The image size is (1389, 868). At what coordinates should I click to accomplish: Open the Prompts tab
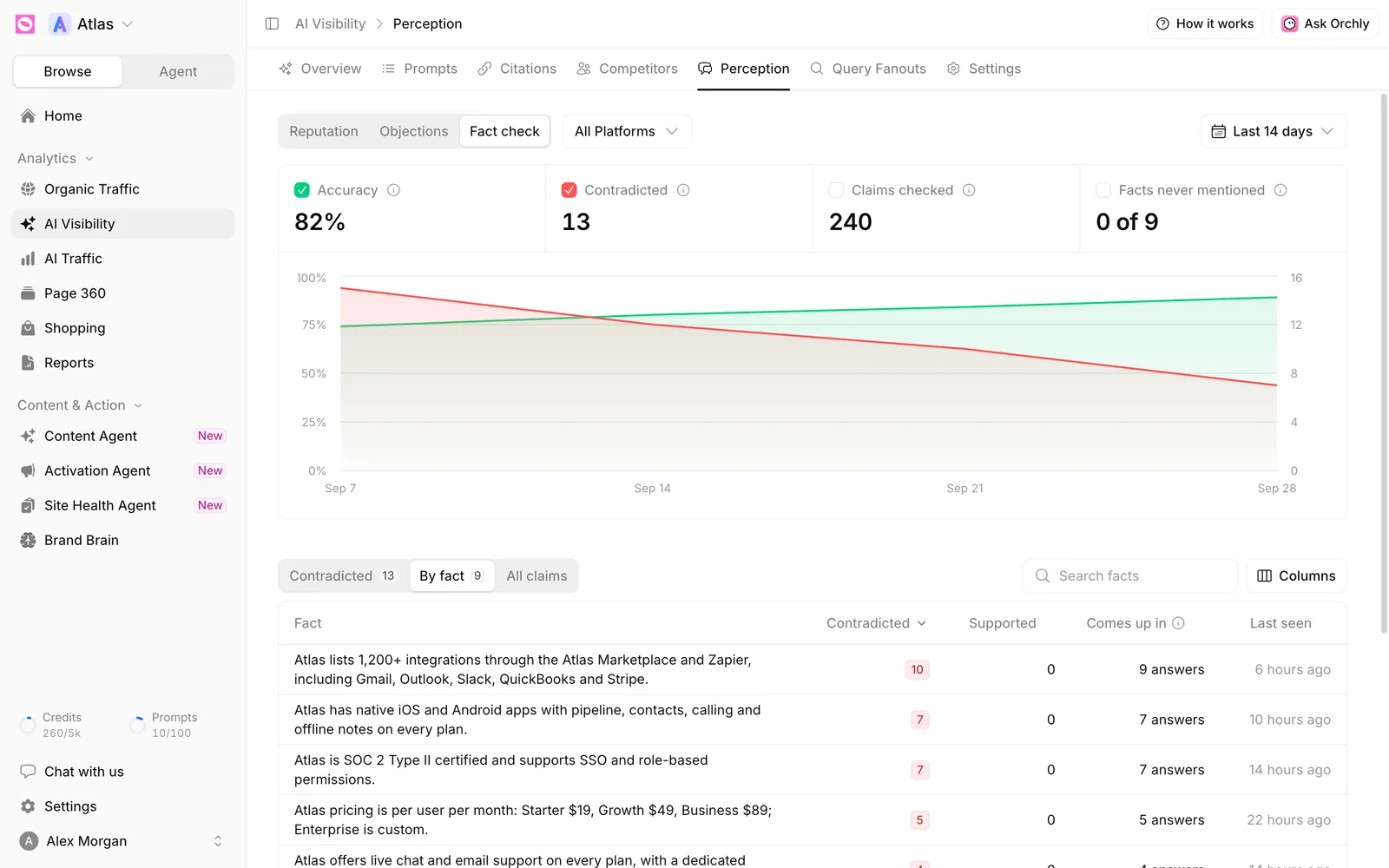coord(420,69)
